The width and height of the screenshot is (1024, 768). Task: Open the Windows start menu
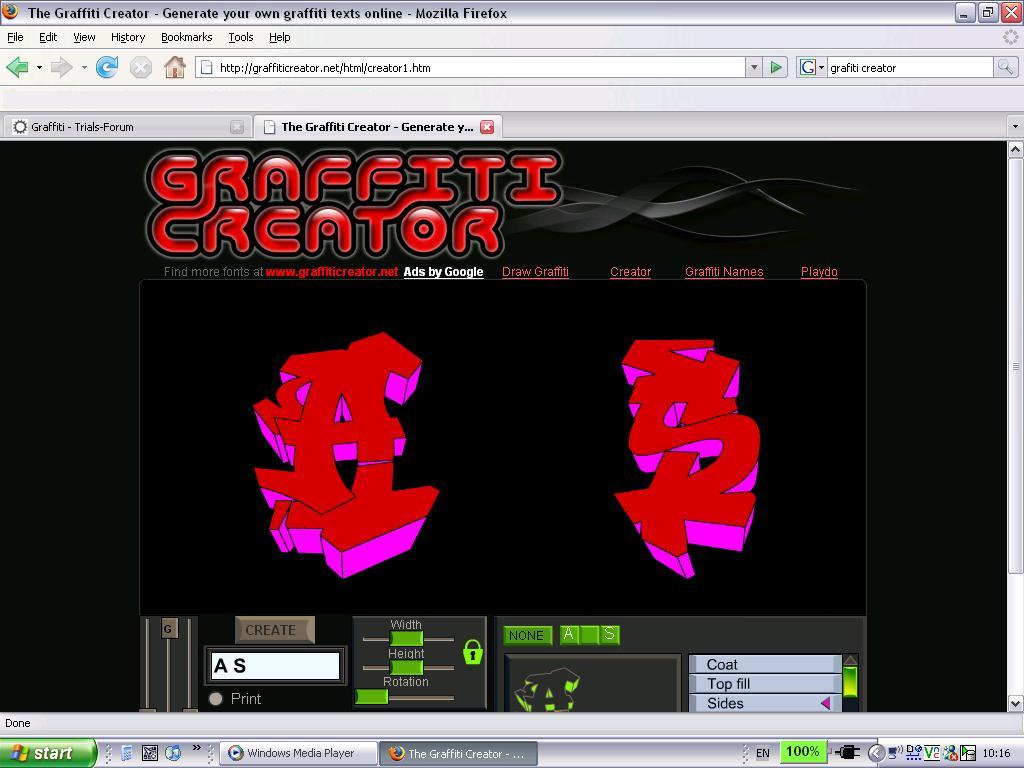pos(48,753)
